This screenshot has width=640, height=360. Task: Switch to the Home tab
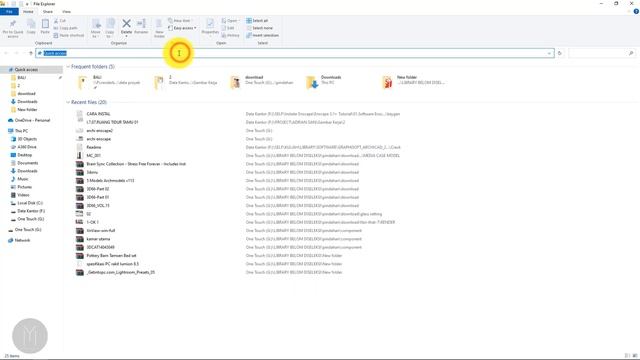point(28,11)
